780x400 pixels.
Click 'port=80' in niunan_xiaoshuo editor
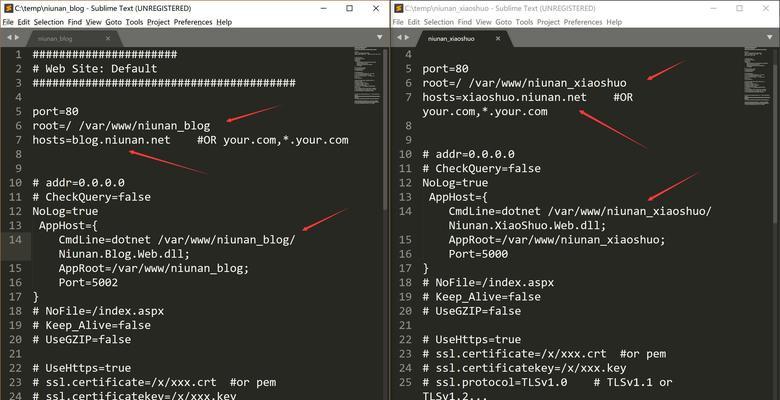click(445, 68)
